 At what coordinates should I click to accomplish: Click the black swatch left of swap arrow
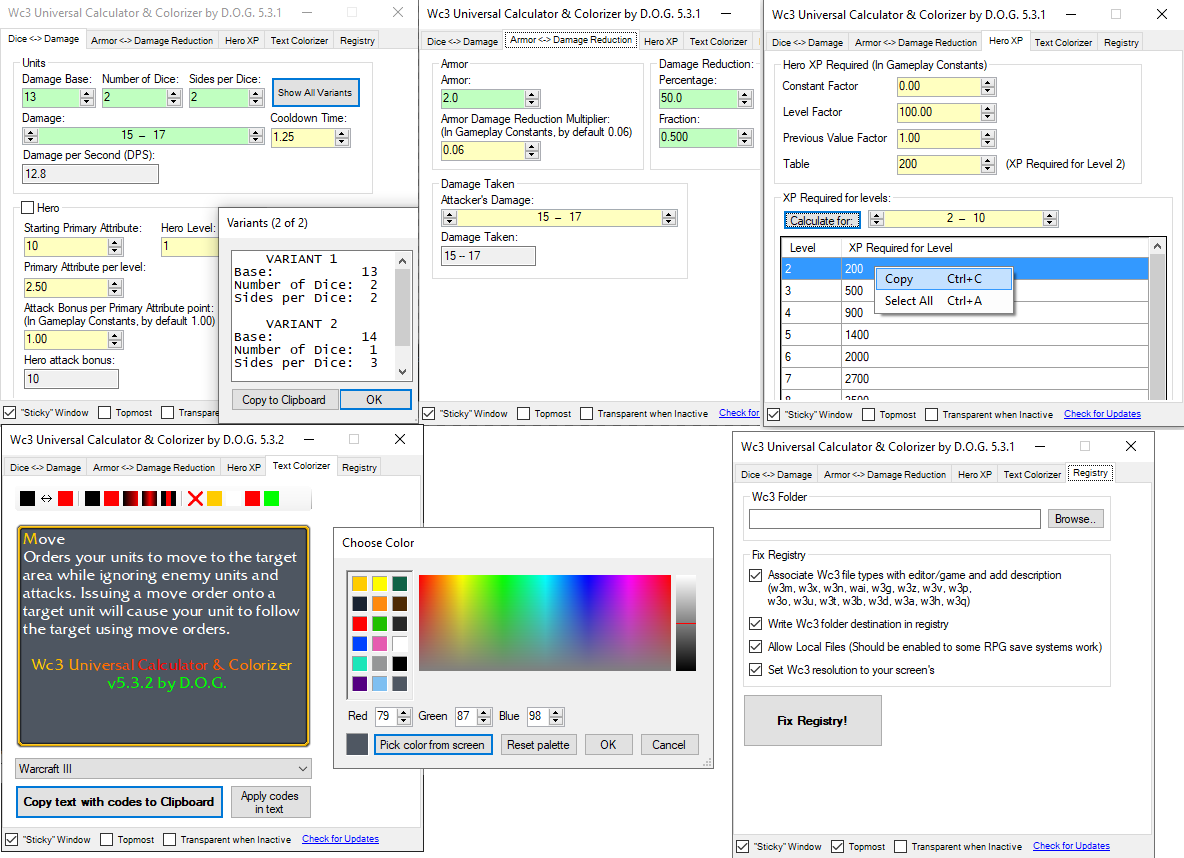27,498
